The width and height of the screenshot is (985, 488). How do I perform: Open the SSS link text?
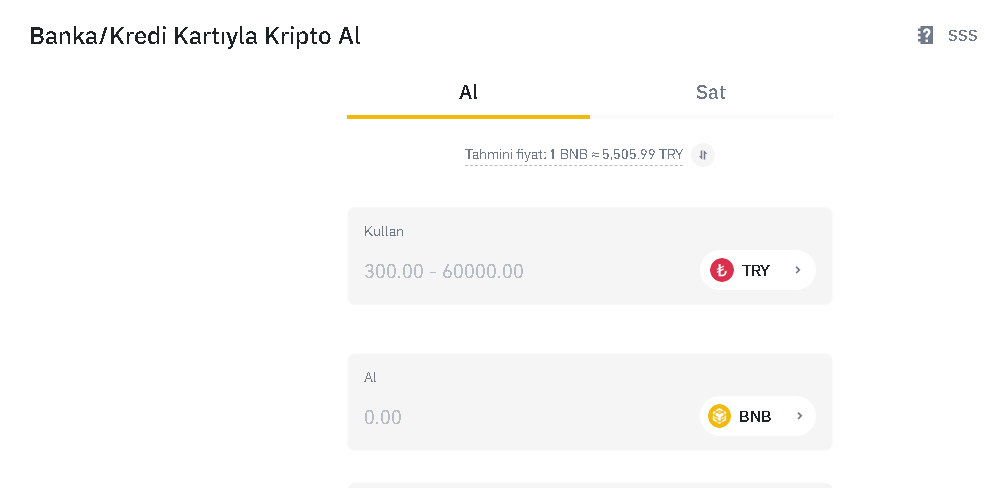click(962, 35)
